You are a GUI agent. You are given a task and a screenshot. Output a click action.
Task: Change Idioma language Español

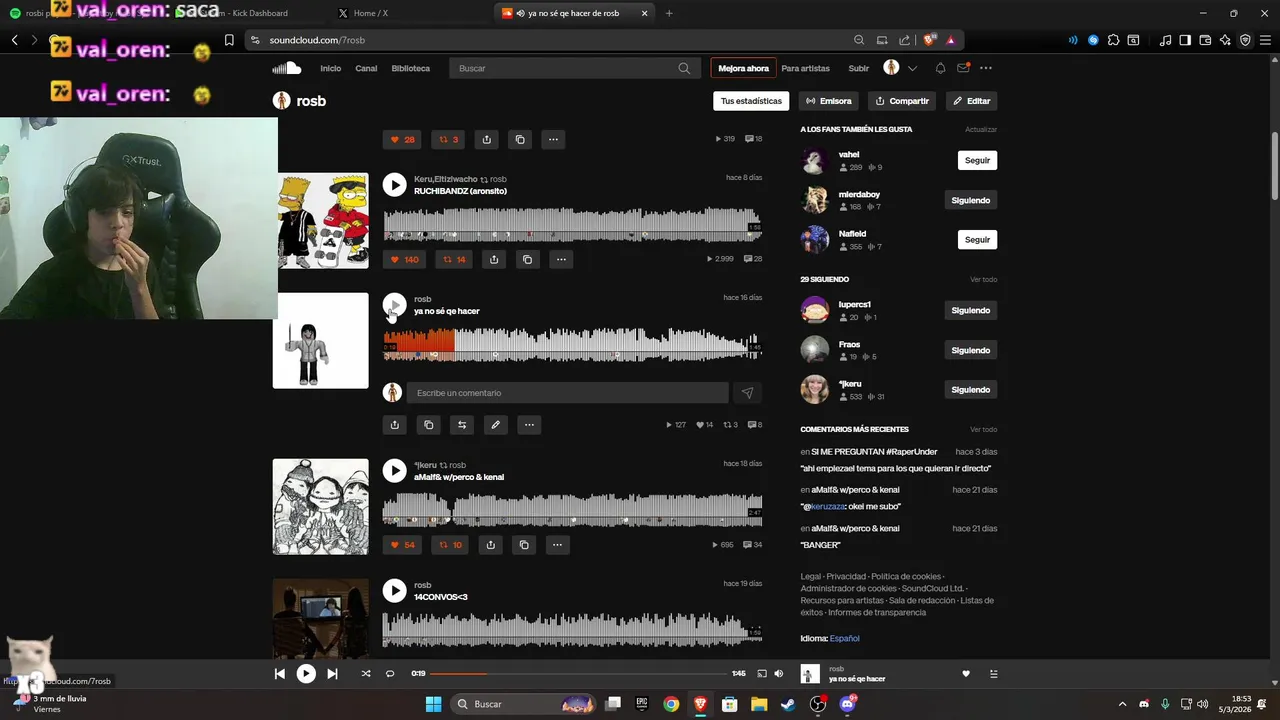point(844,638)
